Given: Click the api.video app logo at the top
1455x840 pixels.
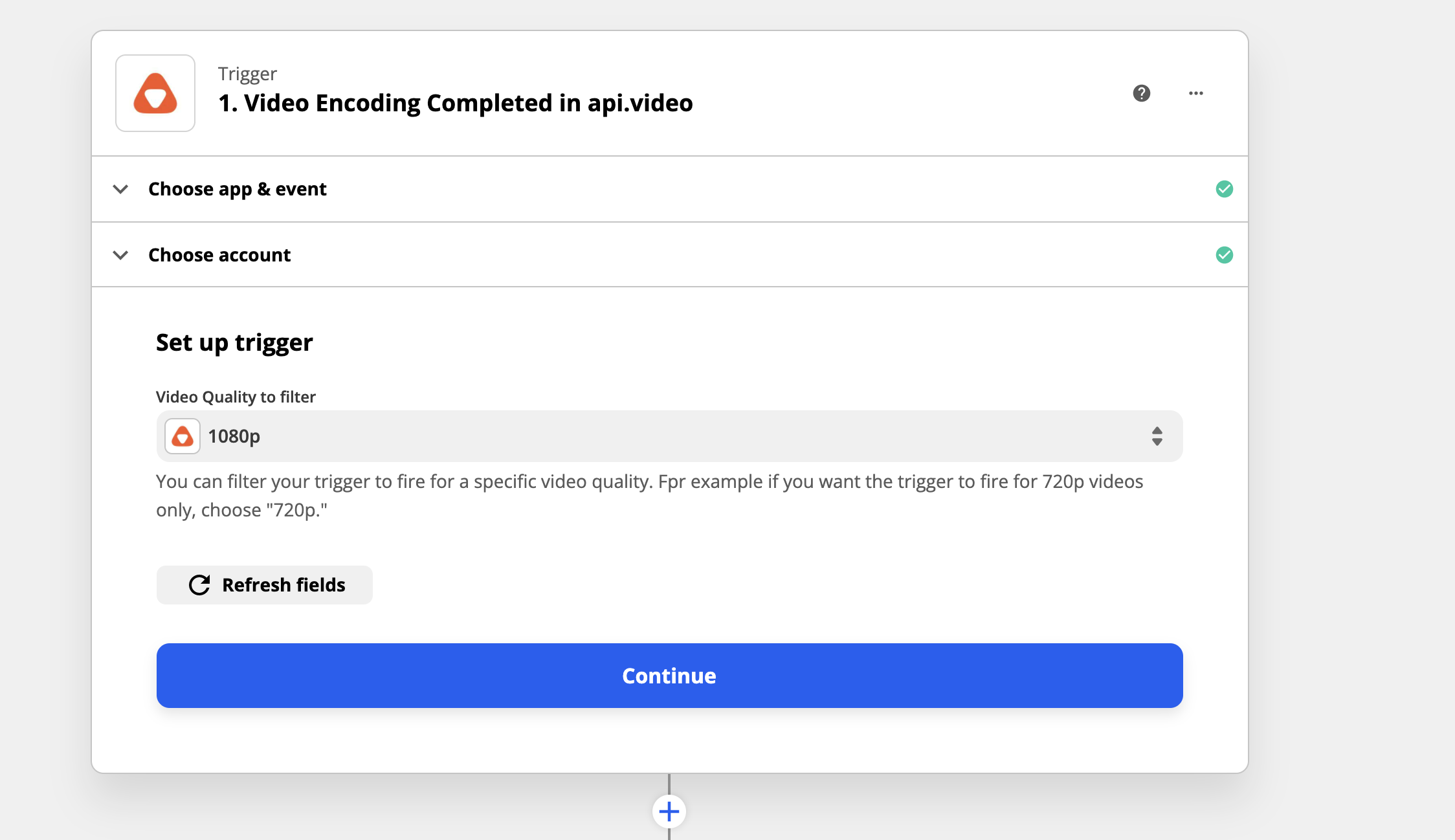Looking at the screenshot, I should 155,93.
